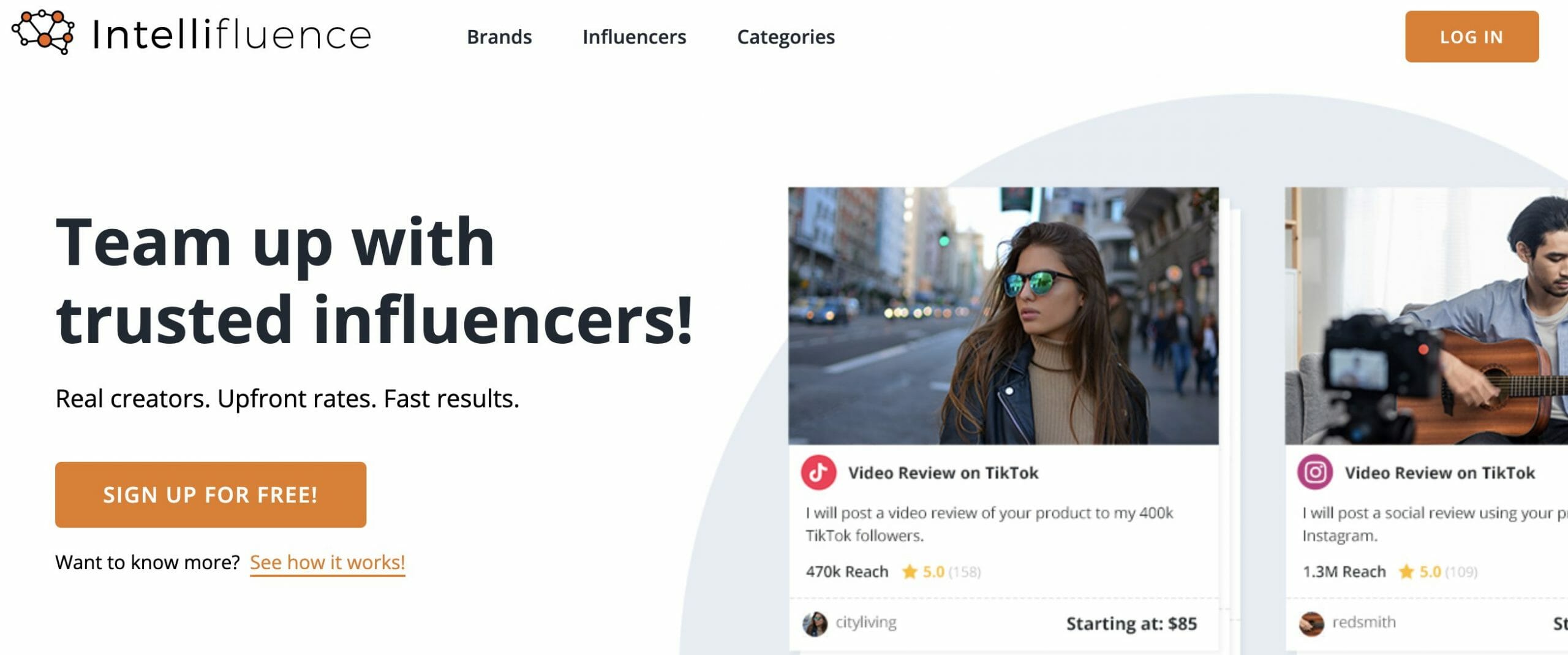The width and height of the screenshot is (1568, 655).
Task: Click the Instagram icon on second card
Action: click(x=1315, y=472)
